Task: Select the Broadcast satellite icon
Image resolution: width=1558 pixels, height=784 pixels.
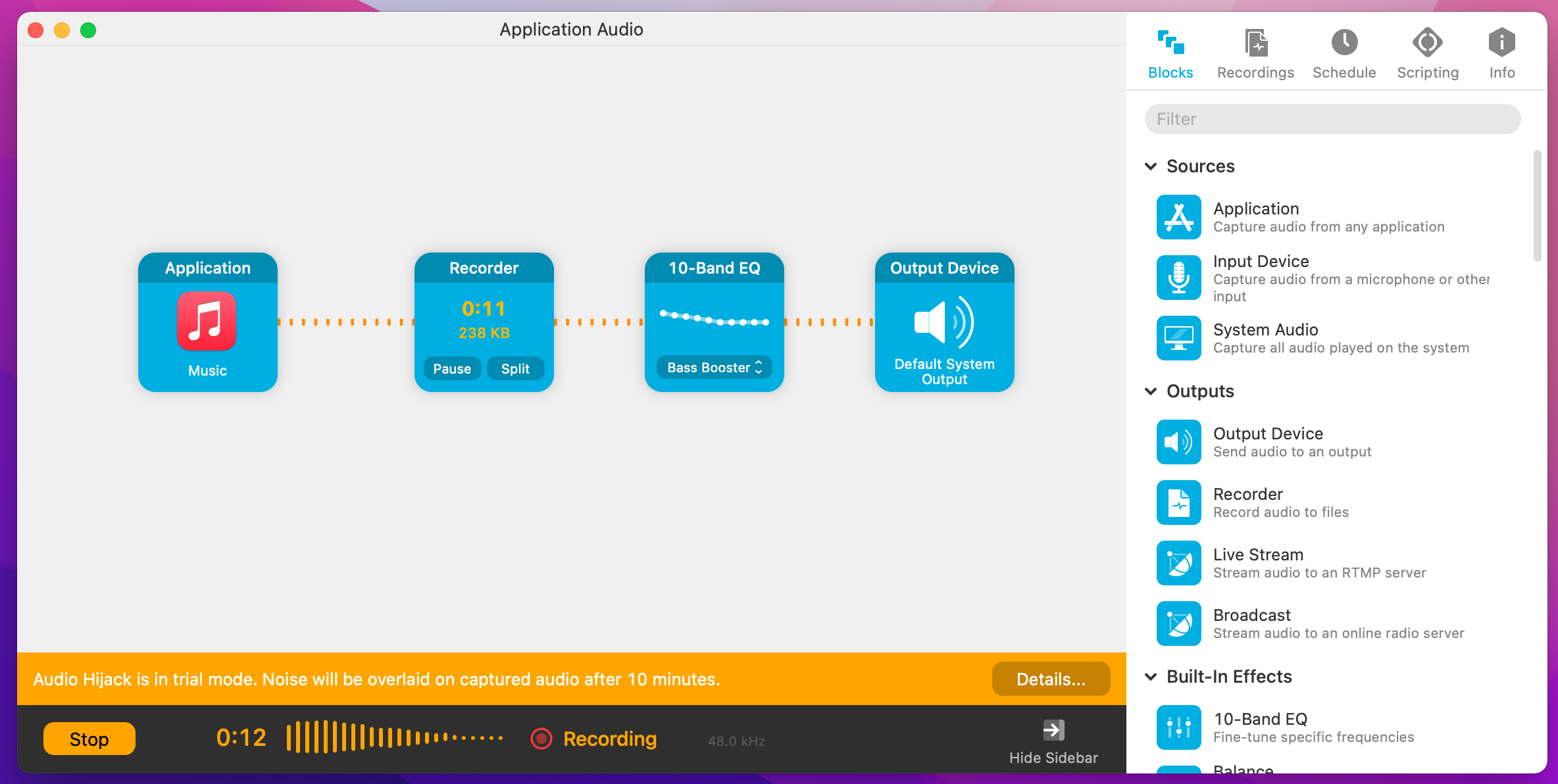Action: point(1179,624)
